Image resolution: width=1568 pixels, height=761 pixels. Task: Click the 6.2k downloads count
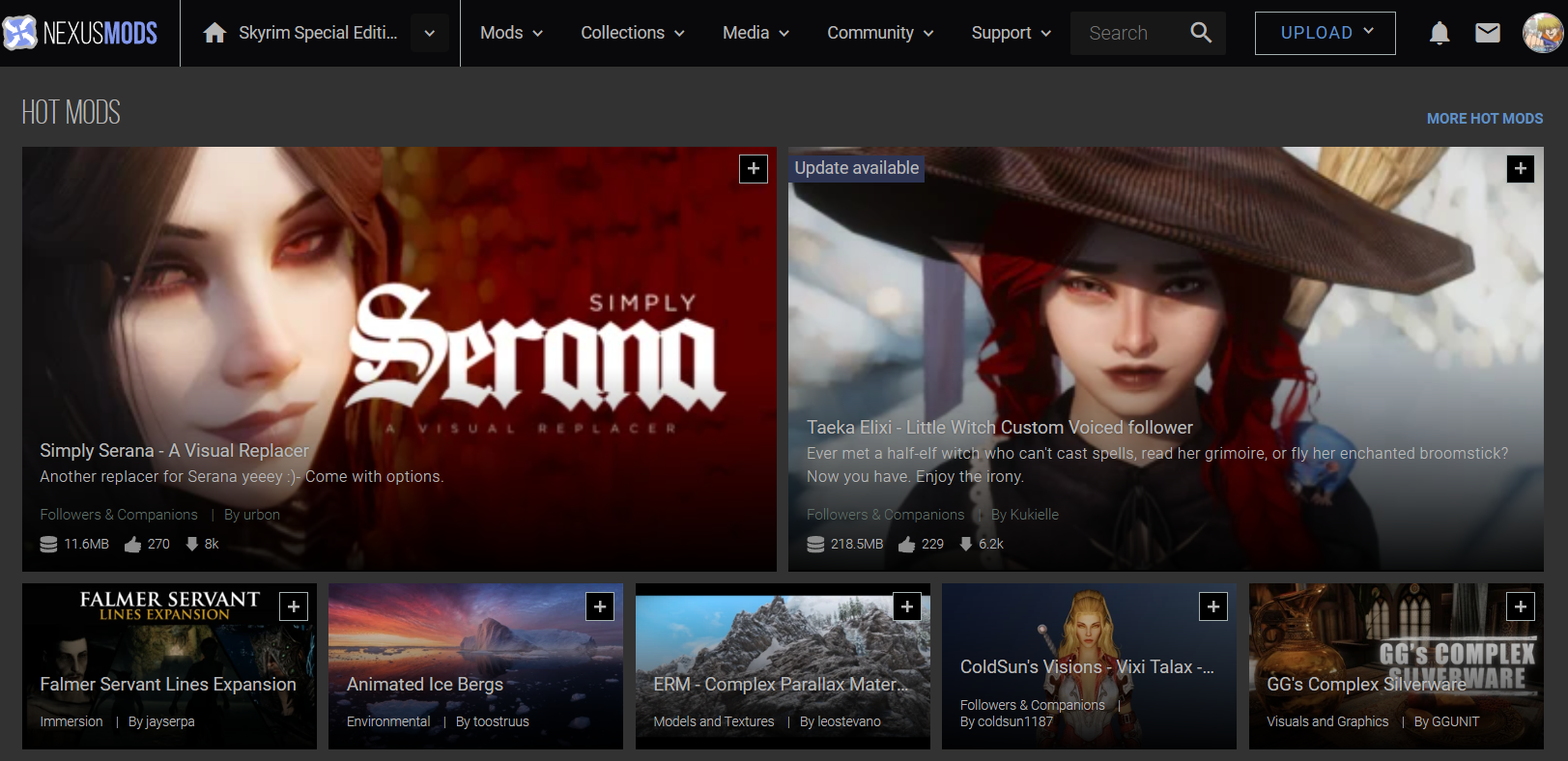coord(991,544)
